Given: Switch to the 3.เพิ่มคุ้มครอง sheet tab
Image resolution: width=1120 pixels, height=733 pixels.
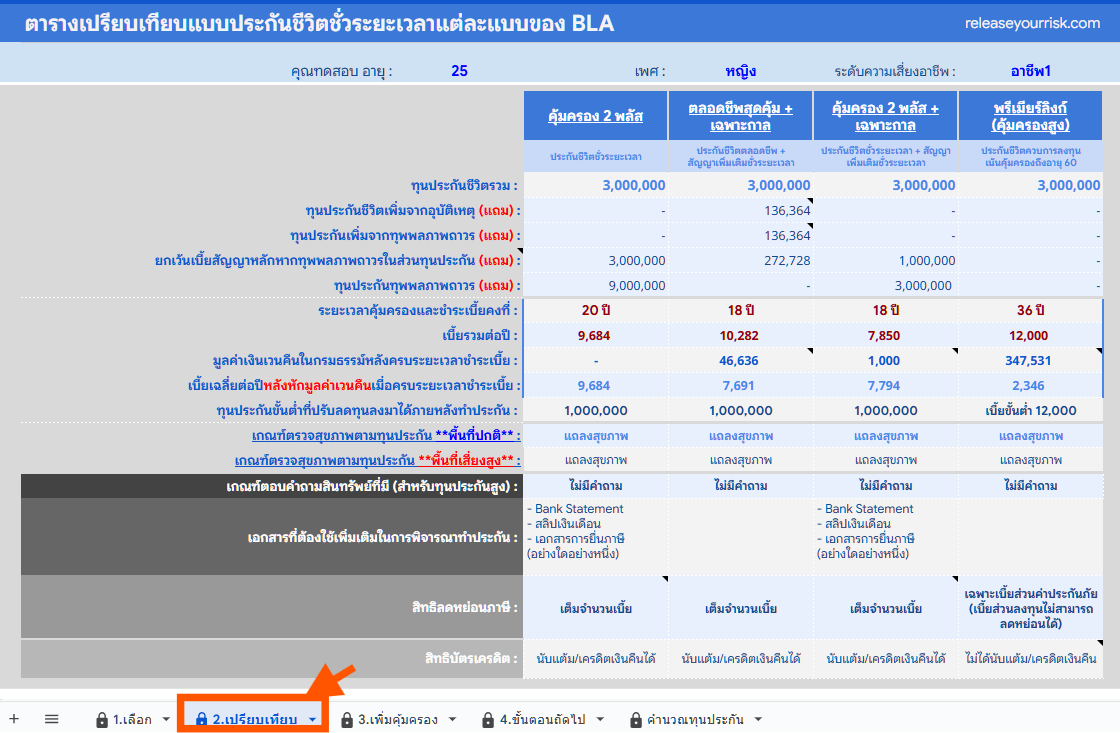Looking at the screenshot, I should click(x=397, y=720).
